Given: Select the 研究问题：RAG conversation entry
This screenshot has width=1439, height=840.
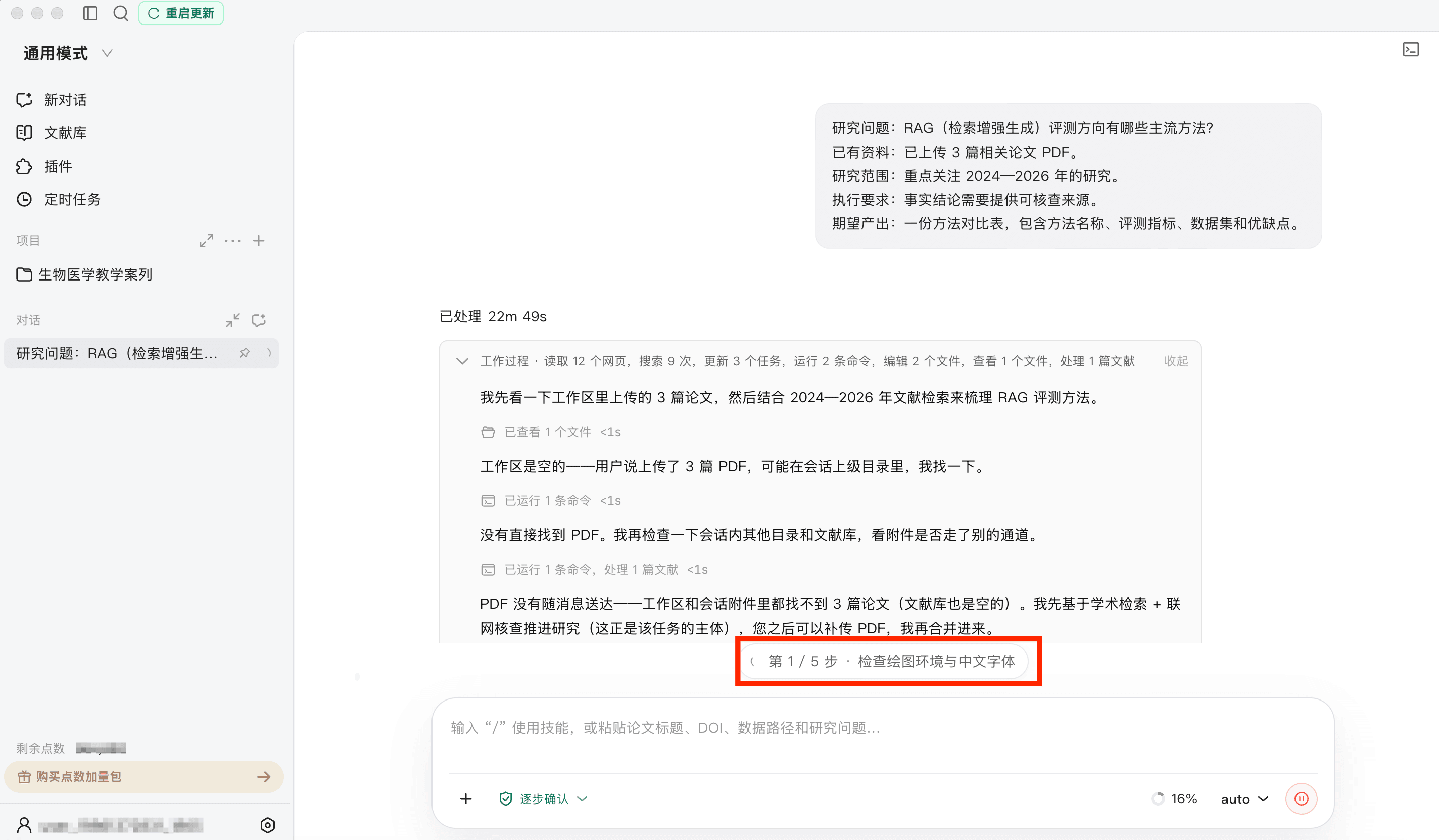Looking at the screenshot, I should pyautogui.click(x=141, y=353).
